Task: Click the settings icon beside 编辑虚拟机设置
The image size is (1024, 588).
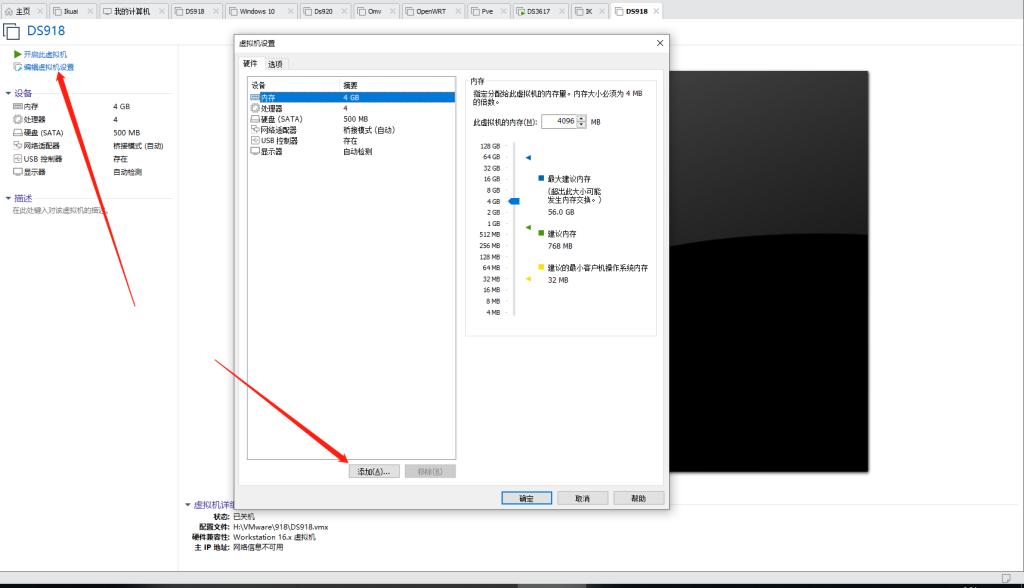Action: pyautogui.click(x=18, y=67)
